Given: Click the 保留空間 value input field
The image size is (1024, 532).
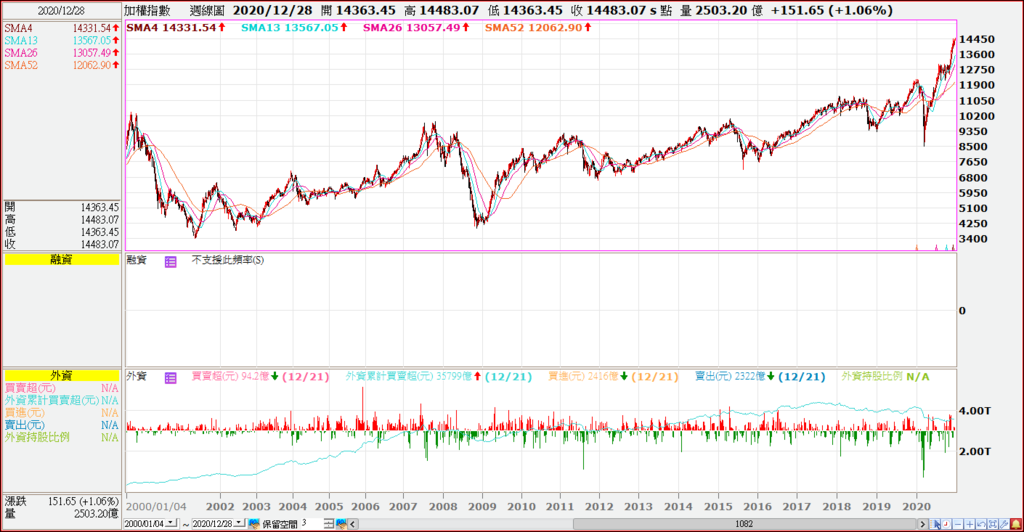Looking at the screenshot, I should (x=311, y=524).
